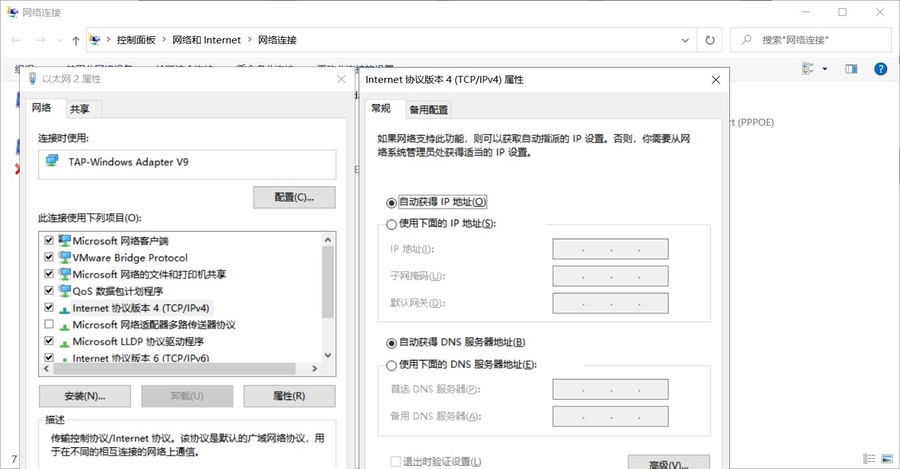
Task: Click the refresh icon beside address bar
Action: coord(709,40)
